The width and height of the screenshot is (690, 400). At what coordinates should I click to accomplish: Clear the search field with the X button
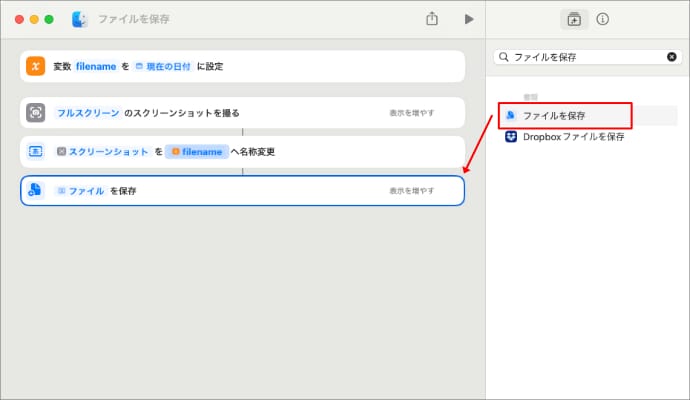(x=671, y=57)
